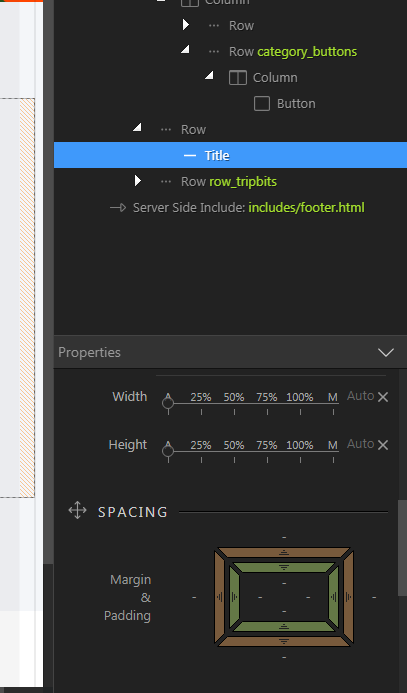Viewport: 407px width, 693px height.
Task: Expand the Row row_tripbits tree node
Action: click(x=137, y=181)
